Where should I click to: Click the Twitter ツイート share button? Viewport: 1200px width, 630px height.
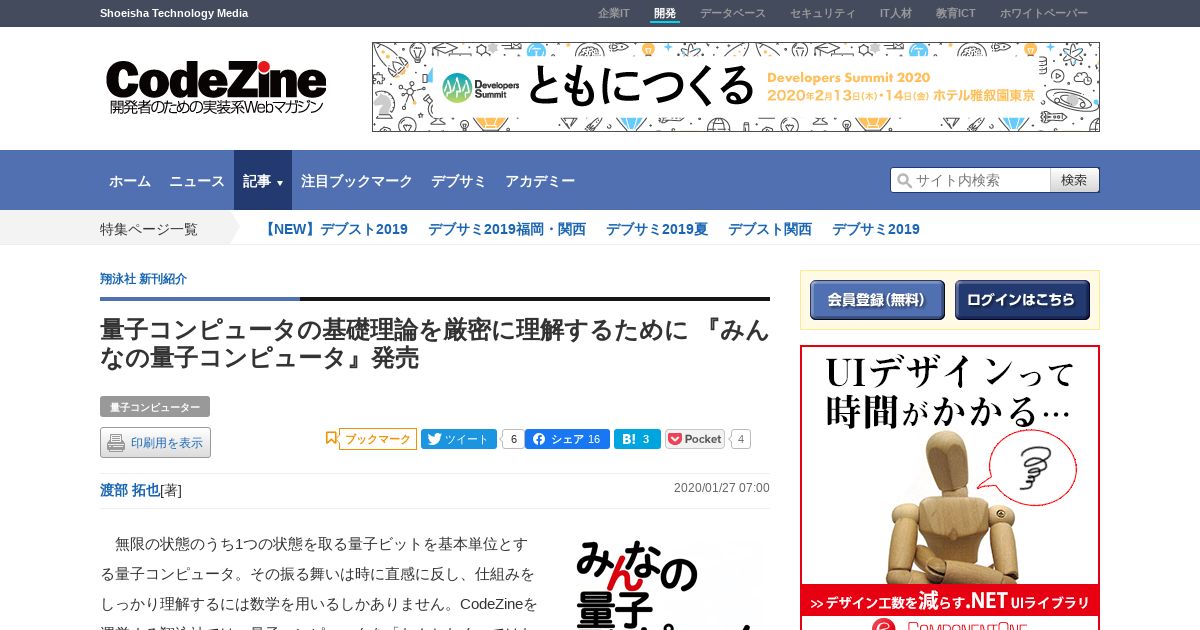pyautogui.click(x=459, y=439)
